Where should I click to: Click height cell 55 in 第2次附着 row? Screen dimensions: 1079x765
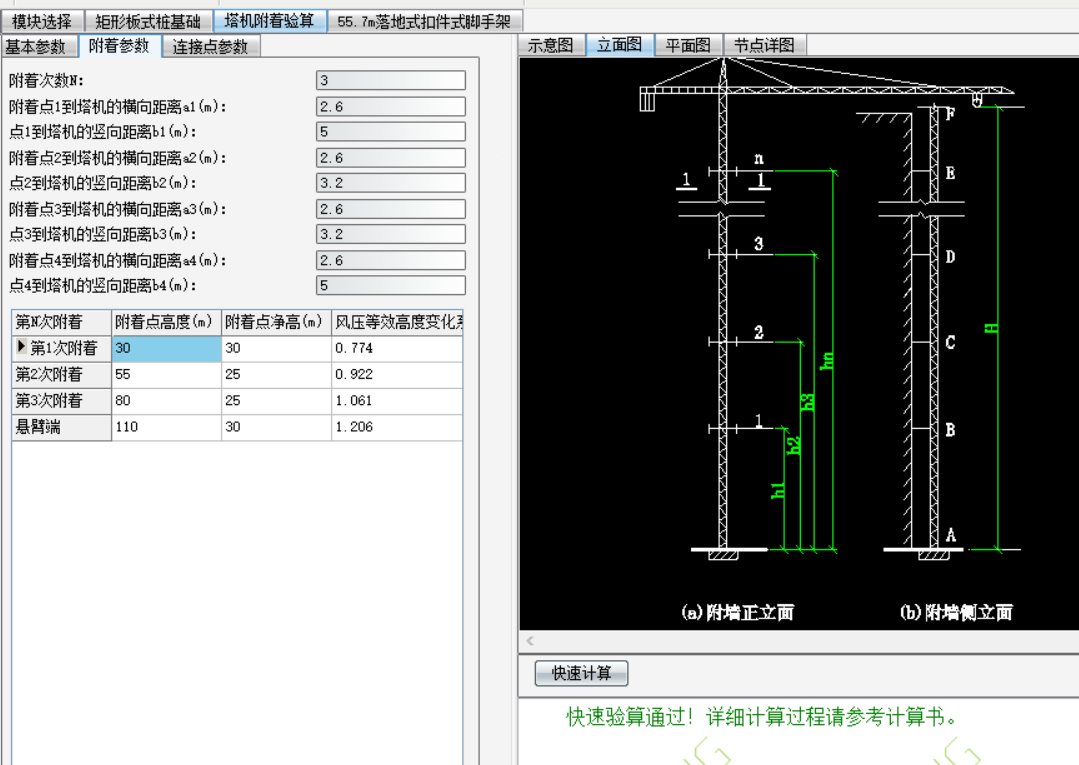point(167,374)
